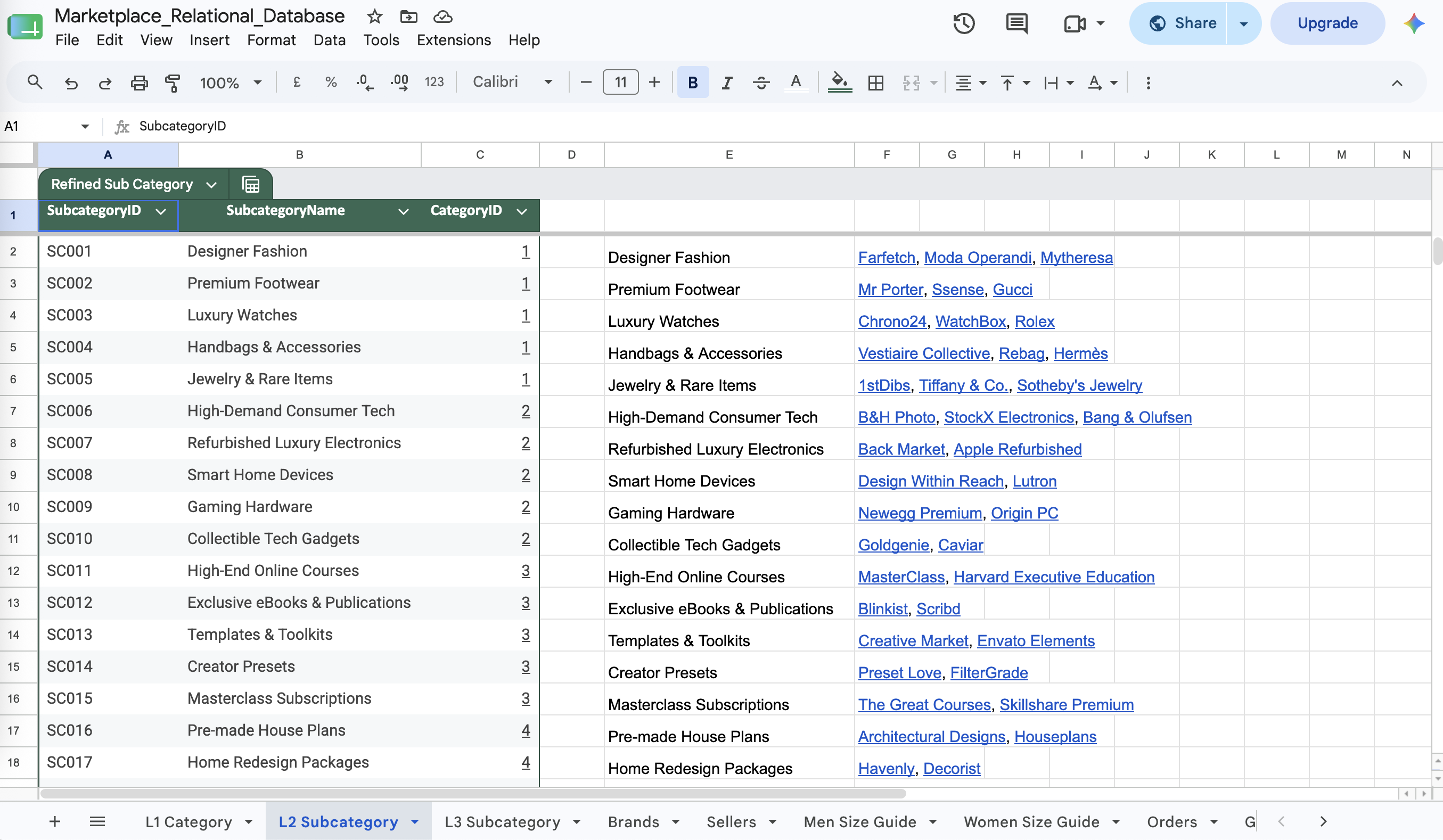Open the 100% zoom dropdown
The height and width of the screenshot is (840, 1443).
tap(230, 83)
